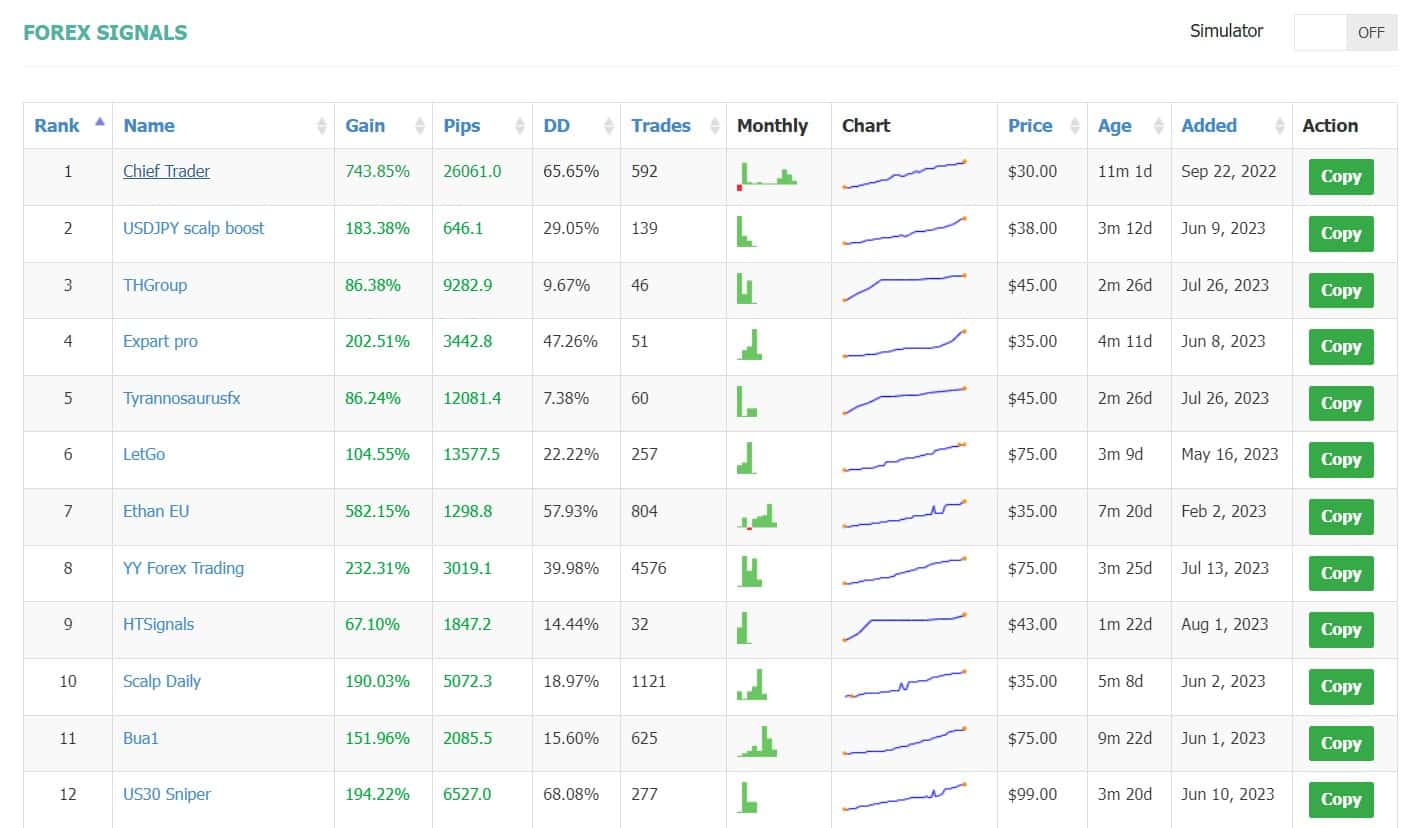View Chief Trader monthly bar chart
Image resolution: width=1416 pixels, height=828 pixels.
coord(767,175)
